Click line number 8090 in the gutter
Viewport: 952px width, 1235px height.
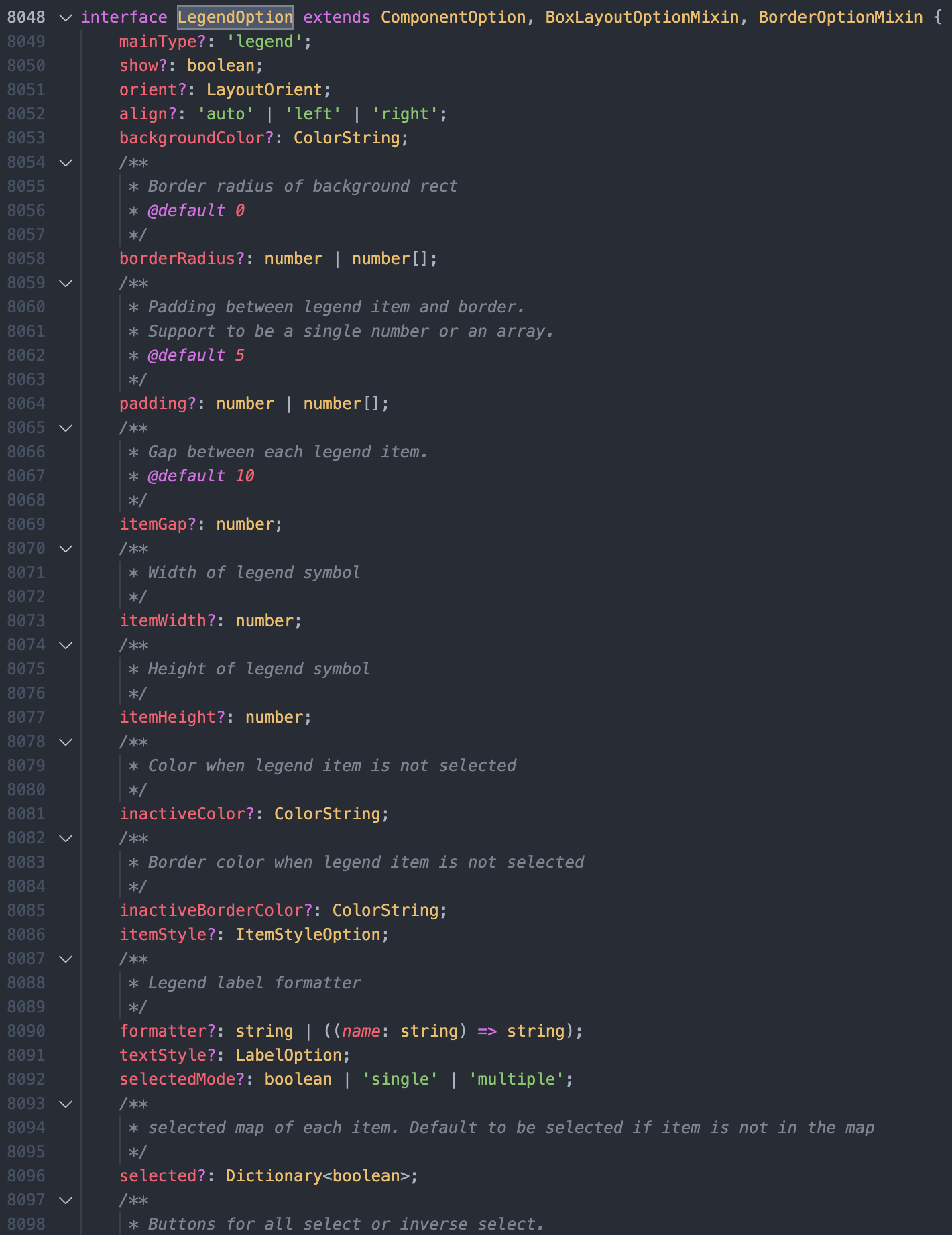(x=26, y=1031)
